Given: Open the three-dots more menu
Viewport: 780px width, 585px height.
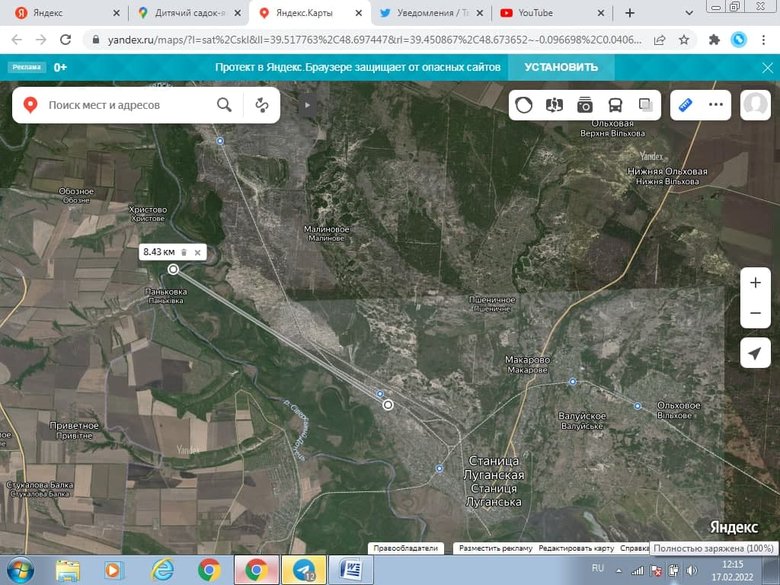Looking at the screenshot, I should pyautogui.click(x=716, y=105).
